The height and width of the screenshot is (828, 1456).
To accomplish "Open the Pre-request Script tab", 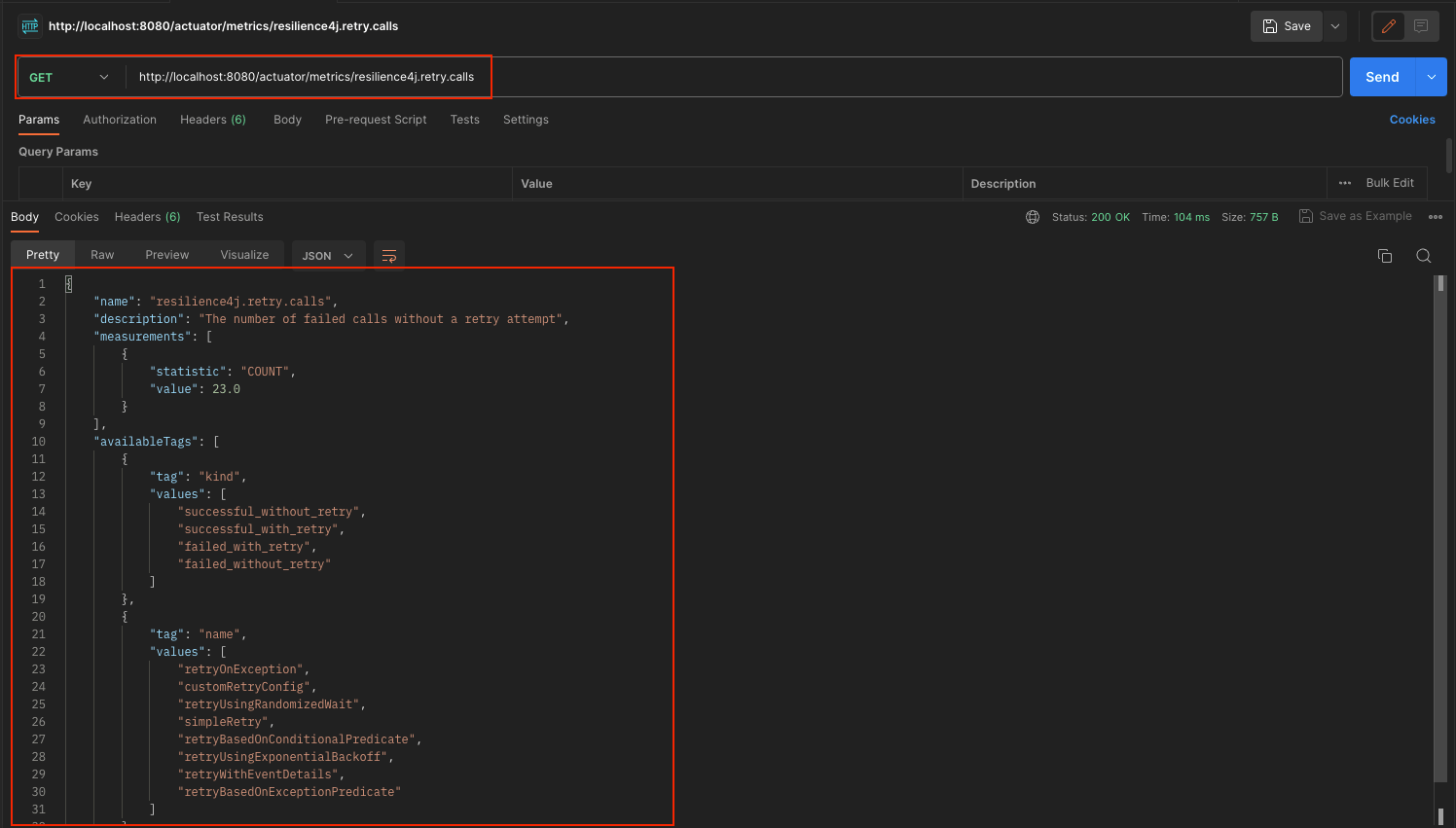I will pos(376,119).
